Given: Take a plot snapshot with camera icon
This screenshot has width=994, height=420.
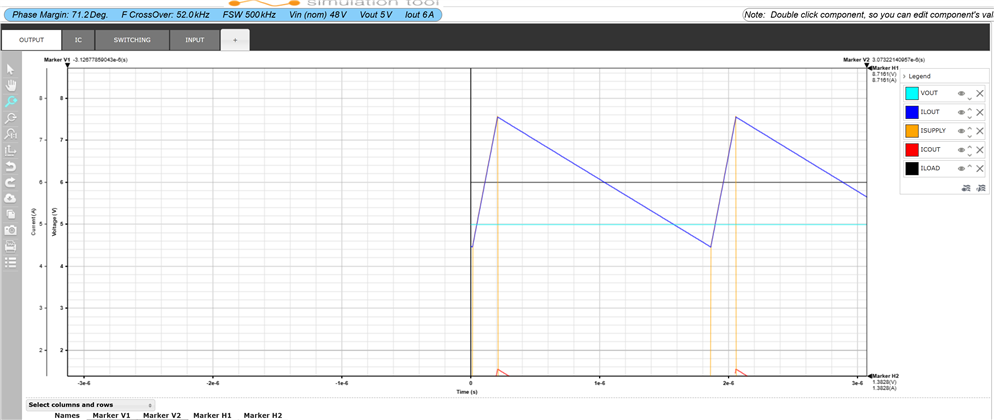Looking at the screenshot, I should click(10, 231).
